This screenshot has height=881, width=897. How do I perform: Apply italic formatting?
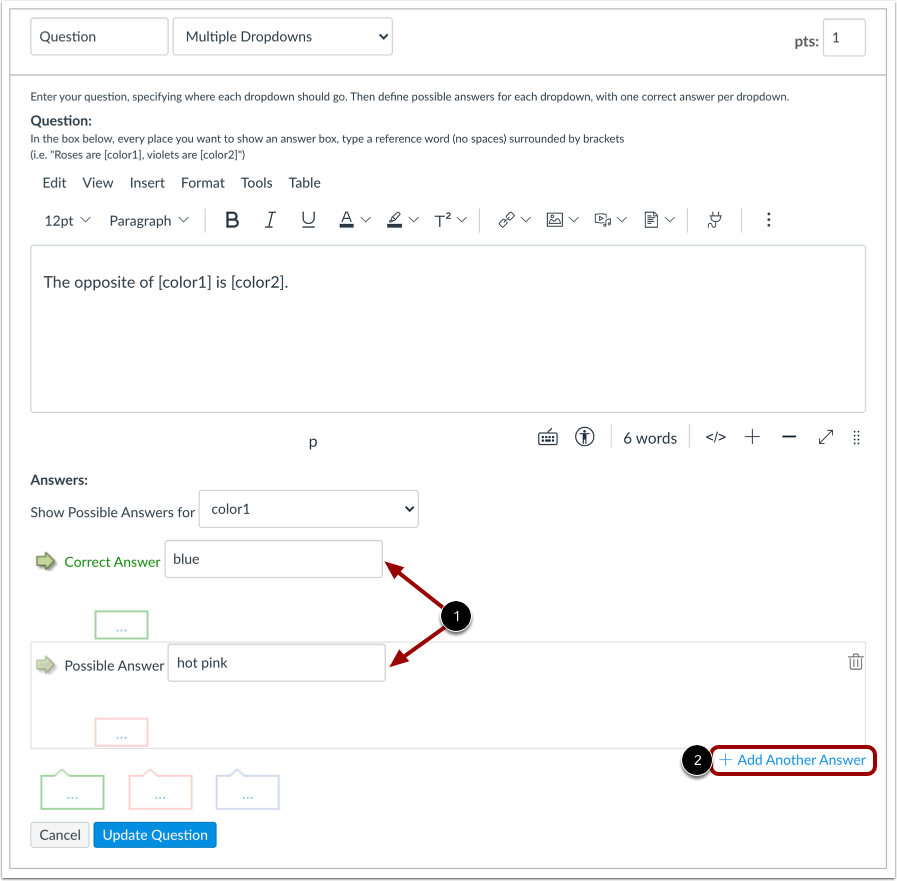[270, 219]
